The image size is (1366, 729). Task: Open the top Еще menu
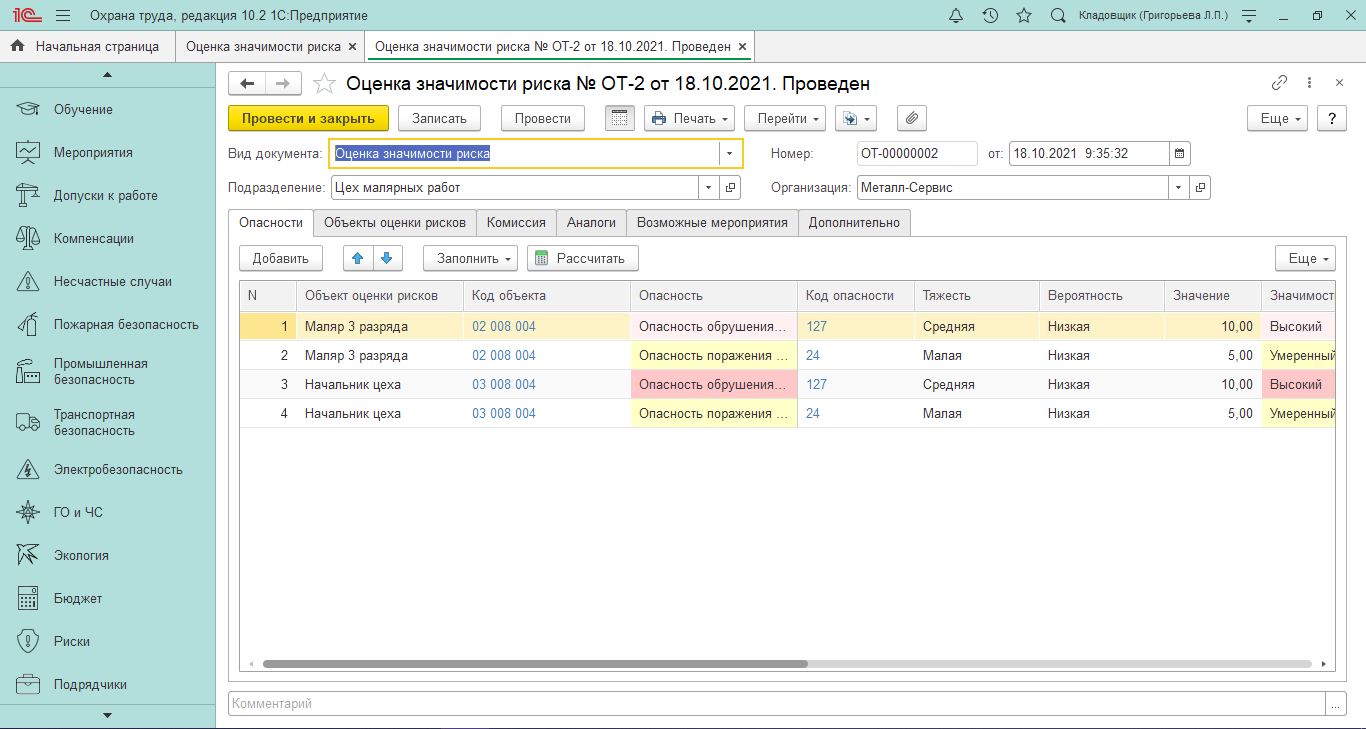(1277, 118)
